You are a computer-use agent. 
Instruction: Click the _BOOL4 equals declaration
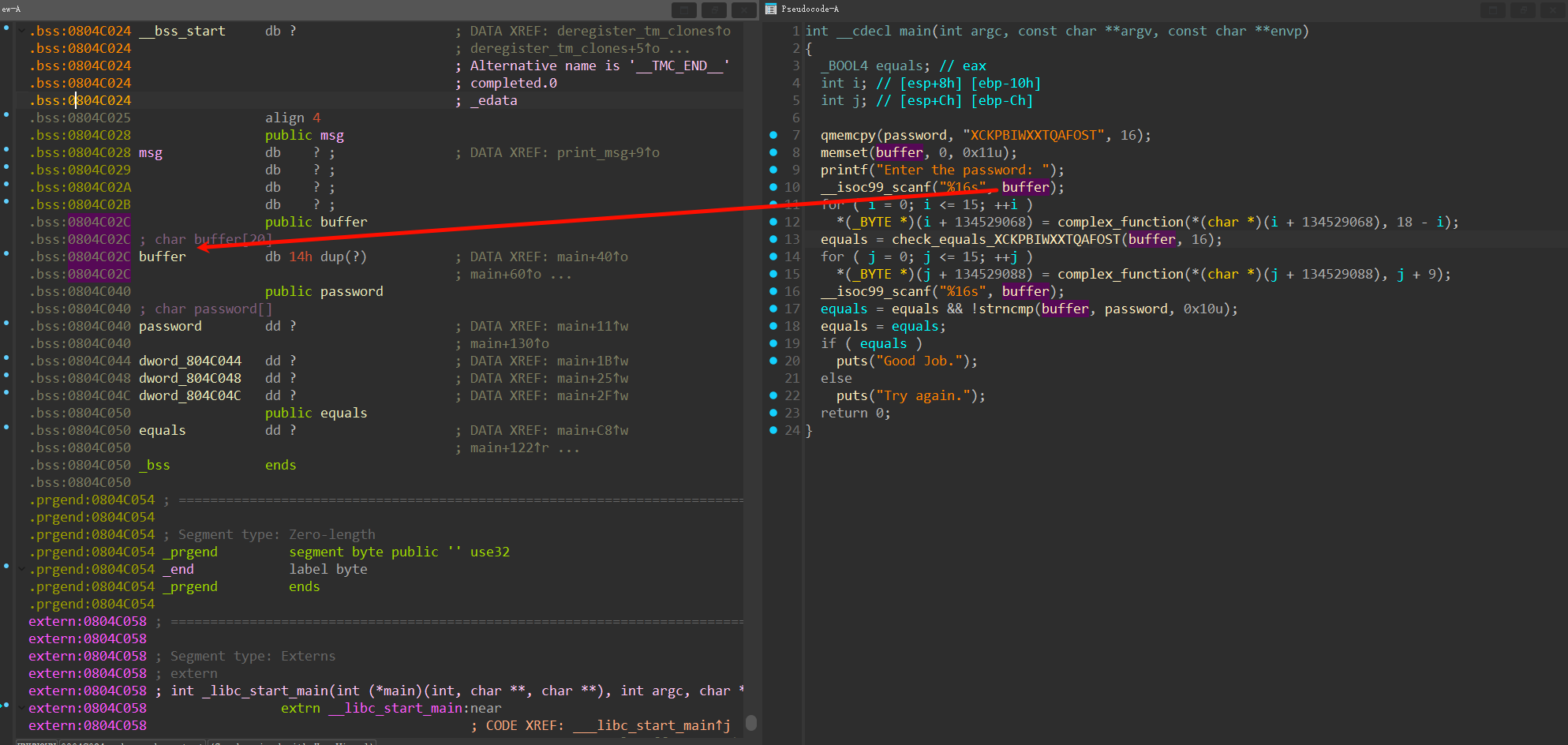(x=876, y=66)
